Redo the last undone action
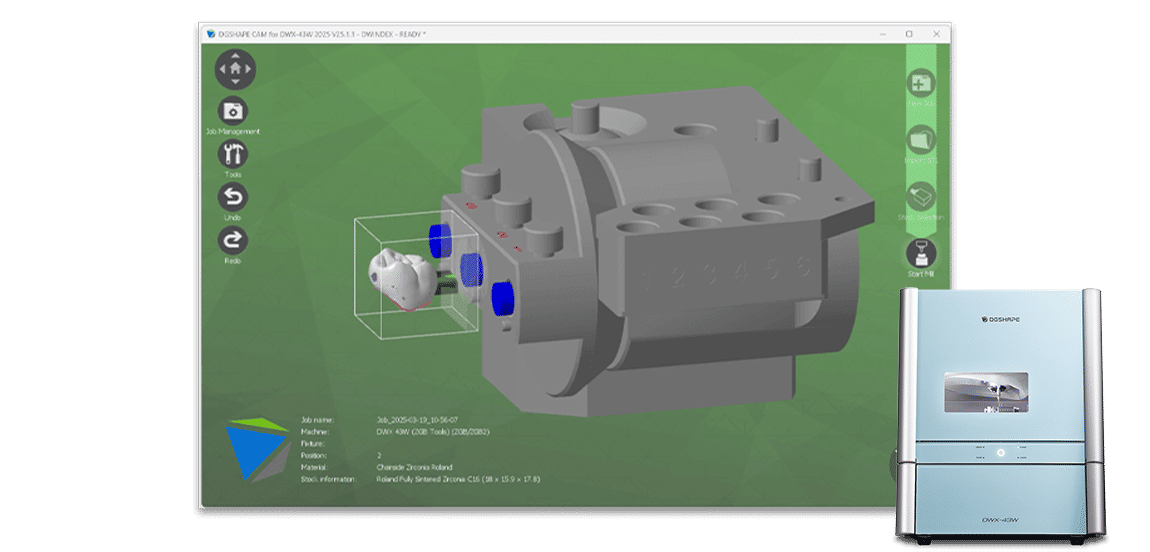The image size is (1150, 552). (x=233, y=240)
